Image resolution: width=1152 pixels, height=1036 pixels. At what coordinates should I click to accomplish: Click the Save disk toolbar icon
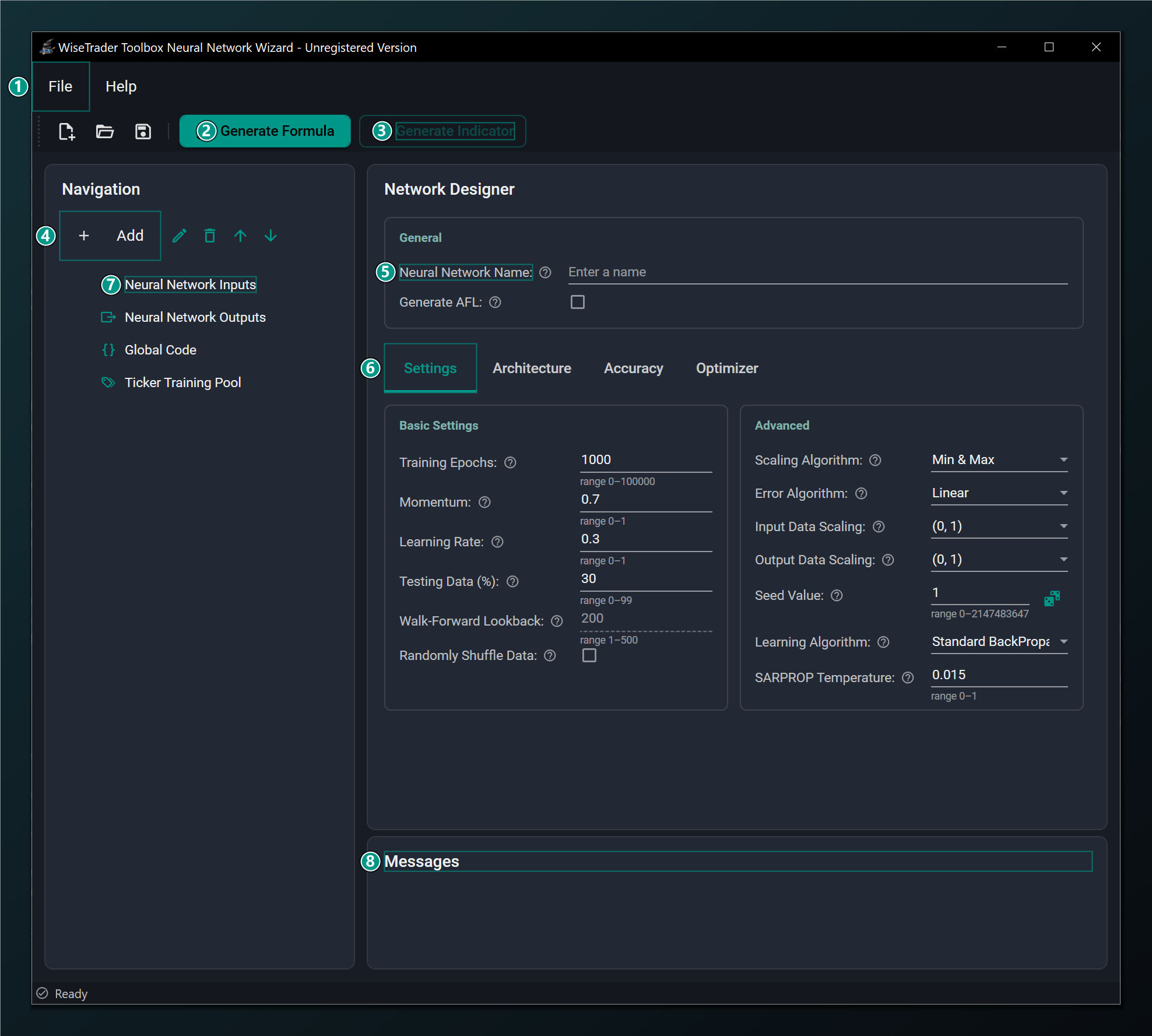pyautogui.click(x=143, y=131)
